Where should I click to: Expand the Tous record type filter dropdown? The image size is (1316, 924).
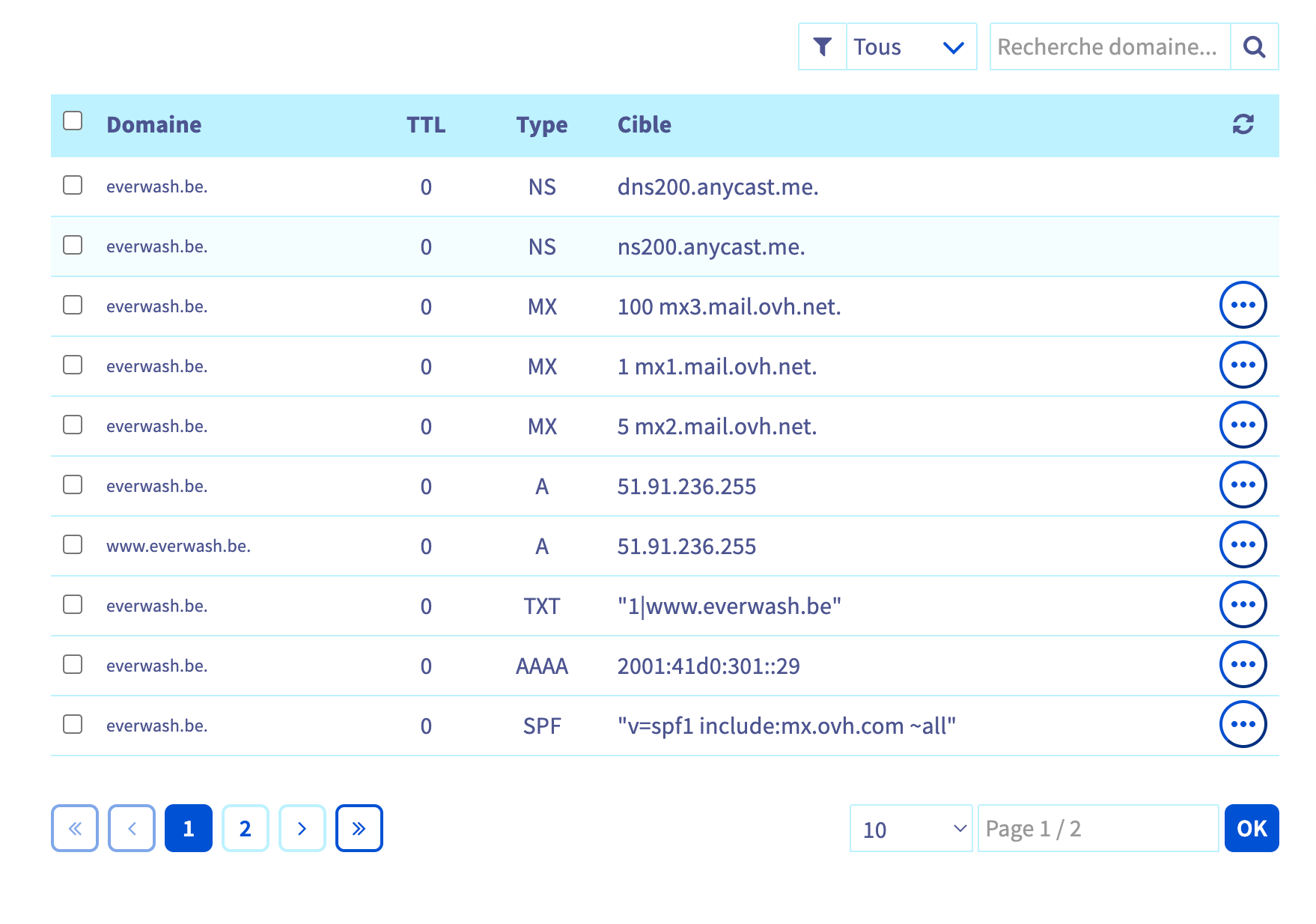pos(911,47)
